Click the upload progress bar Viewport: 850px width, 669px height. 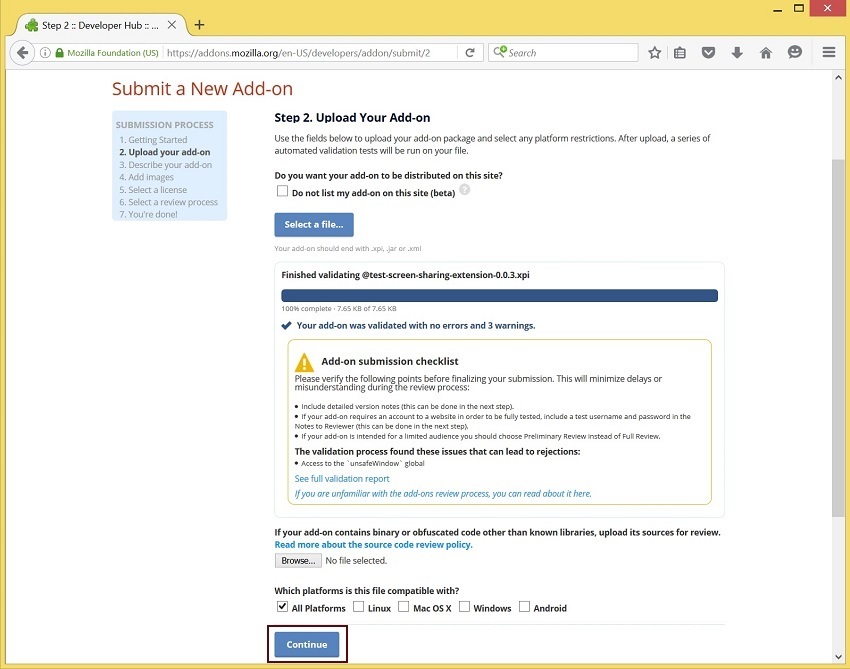click(x=499, y=295)
